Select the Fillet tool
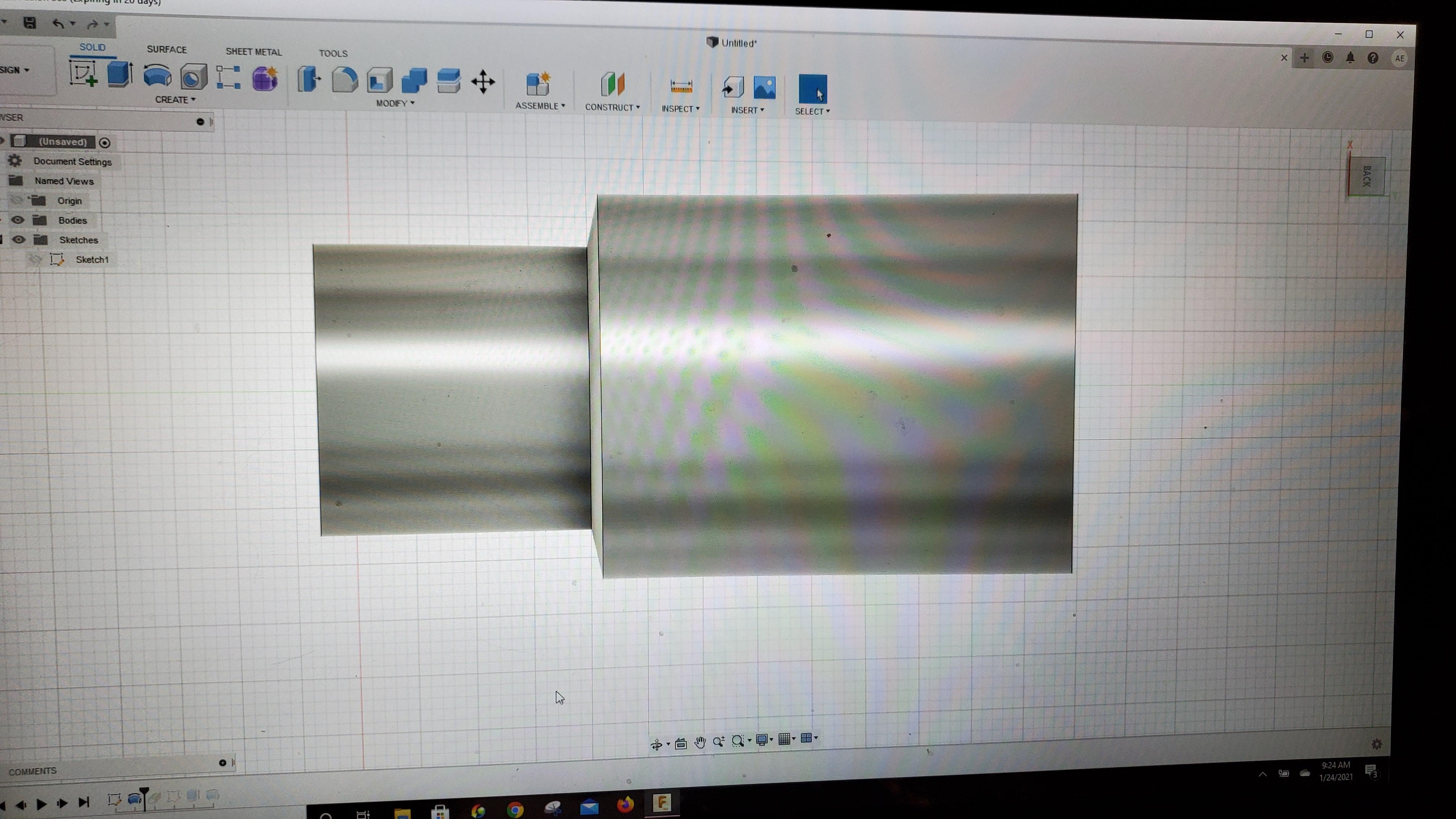This screenshot has height=819, width=1456. 344,80
